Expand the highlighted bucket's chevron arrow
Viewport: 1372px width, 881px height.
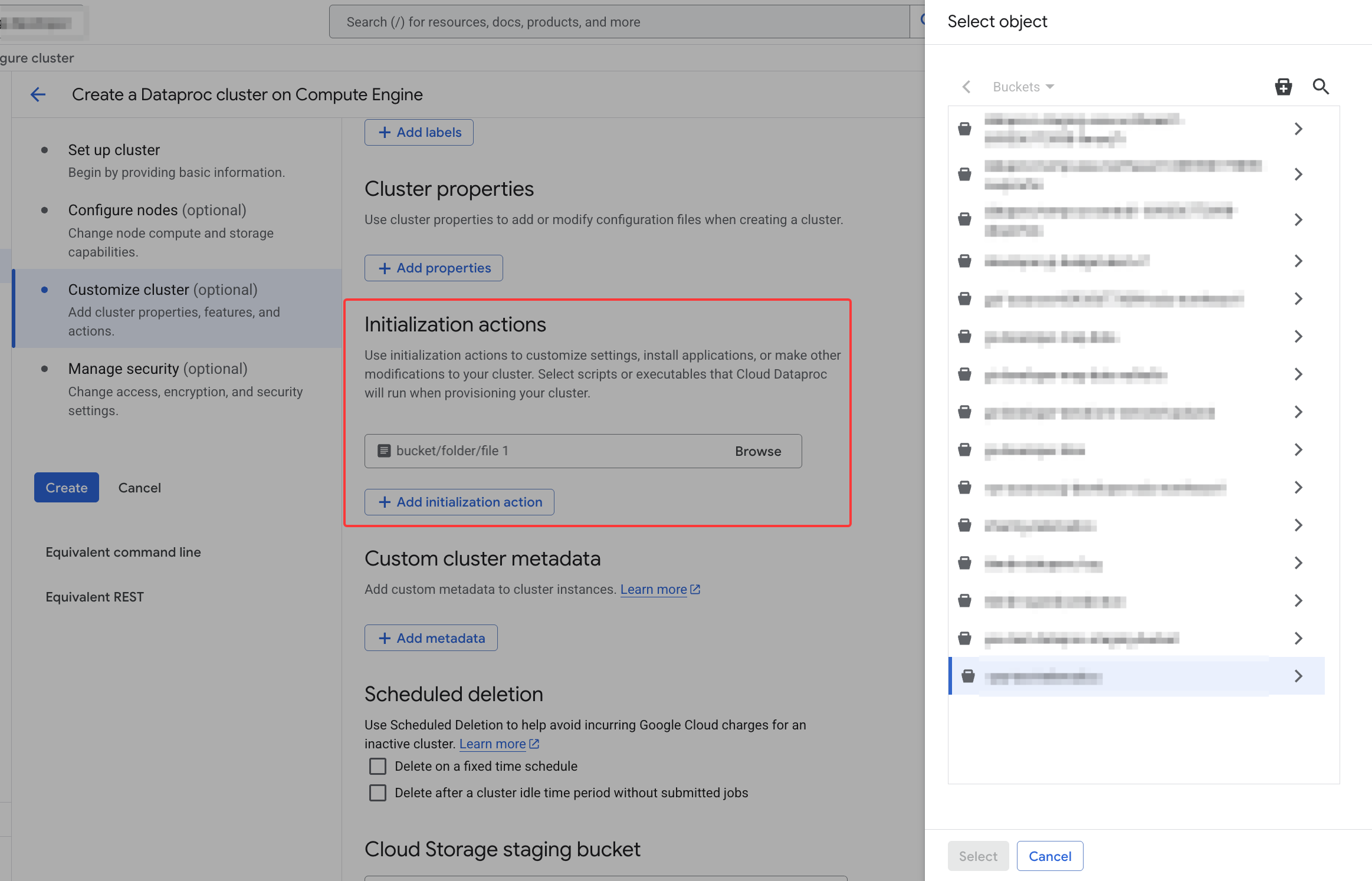[x=1298, y=676]
